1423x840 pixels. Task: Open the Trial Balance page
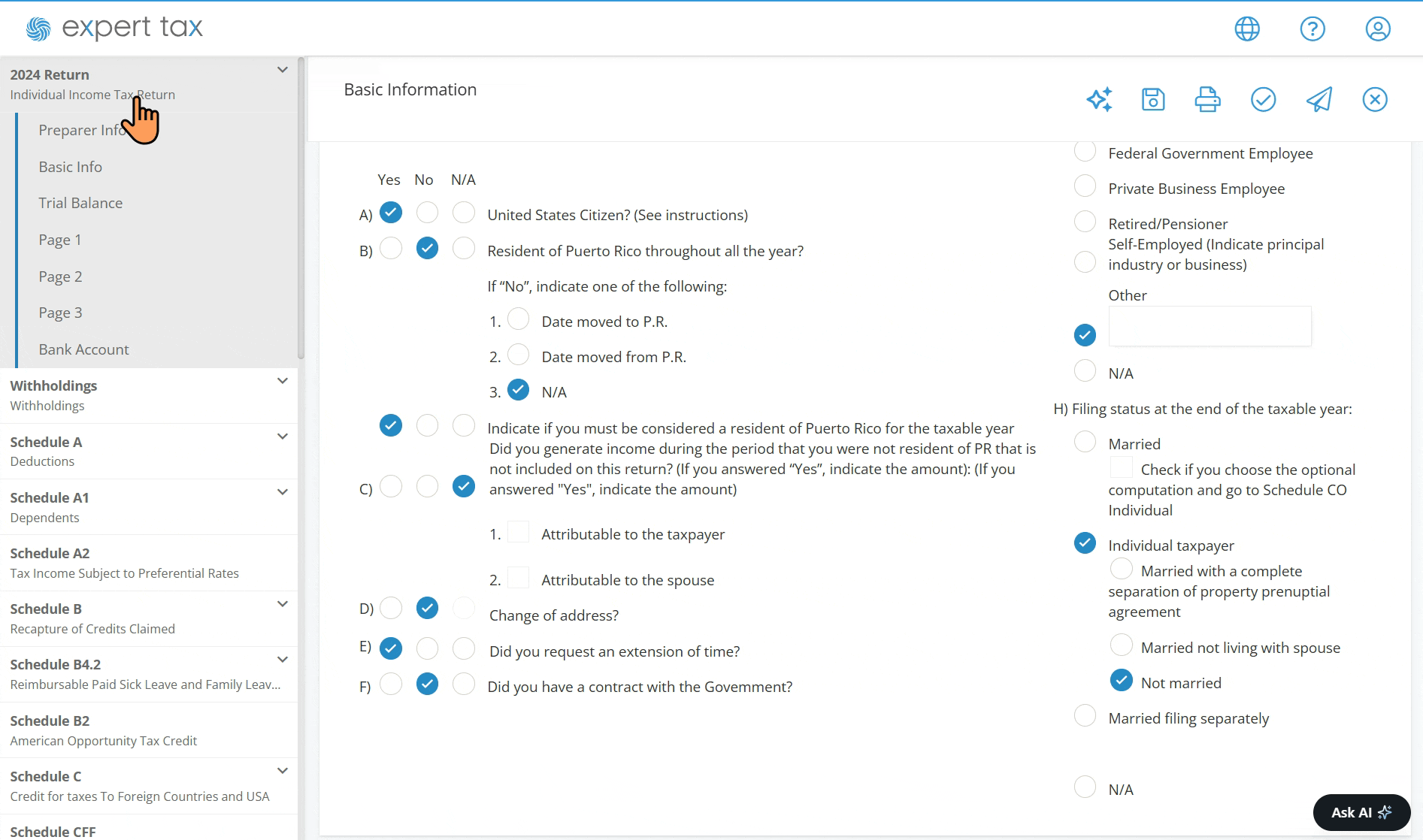[x=80, y=203]
